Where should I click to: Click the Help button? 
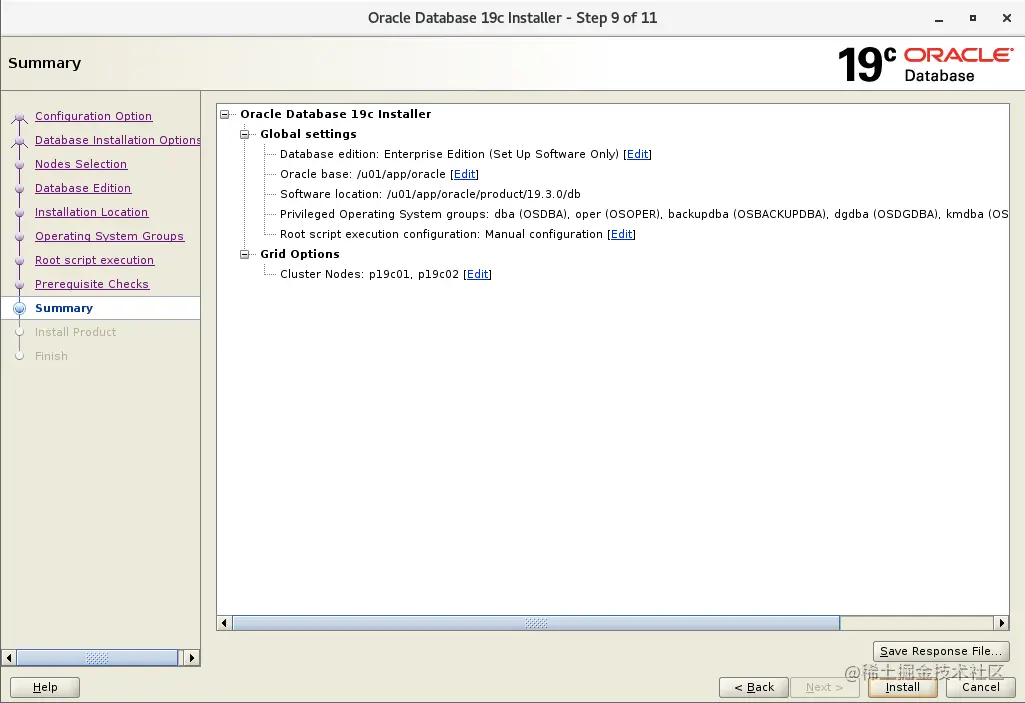tap(45, 687)
